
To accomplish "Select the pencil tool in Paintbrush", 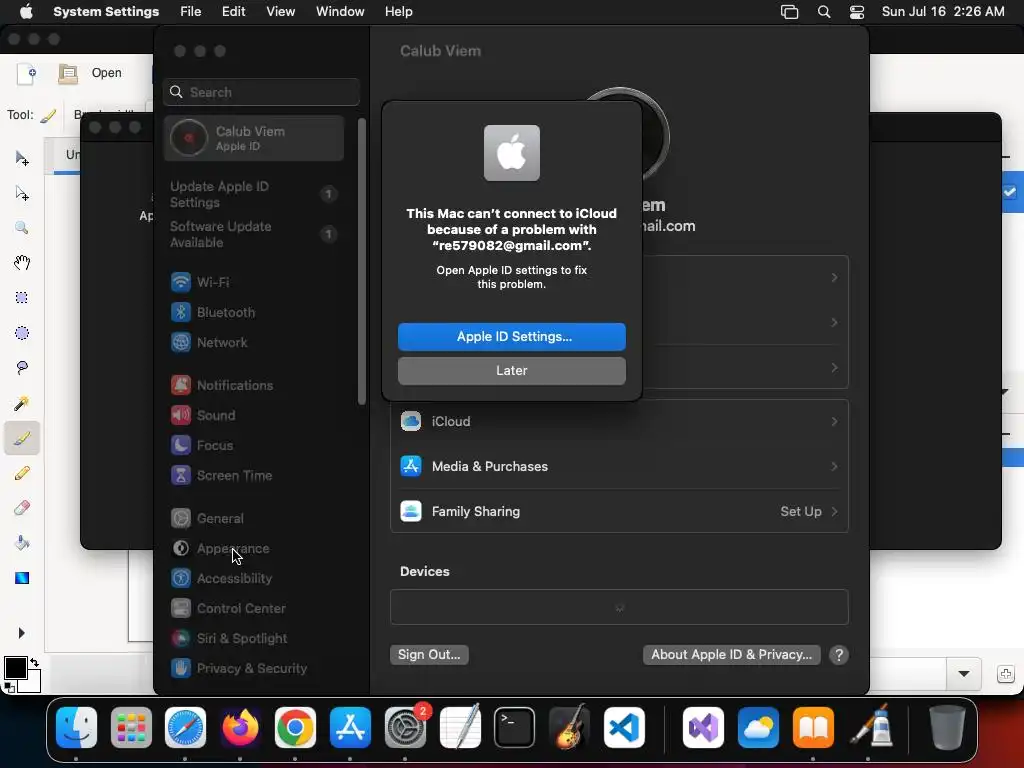I will (22, 473).
